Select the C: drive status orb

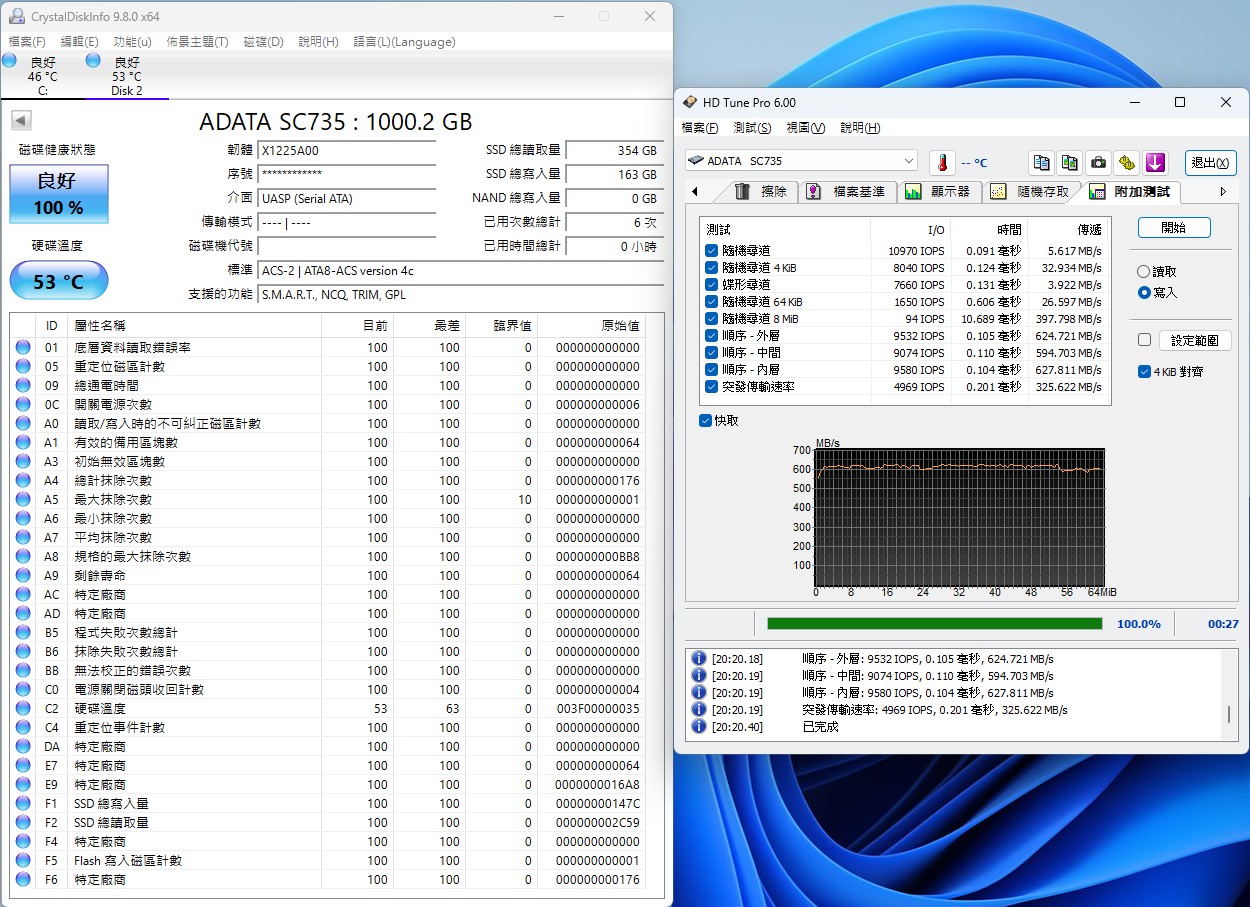click(9, 61)
